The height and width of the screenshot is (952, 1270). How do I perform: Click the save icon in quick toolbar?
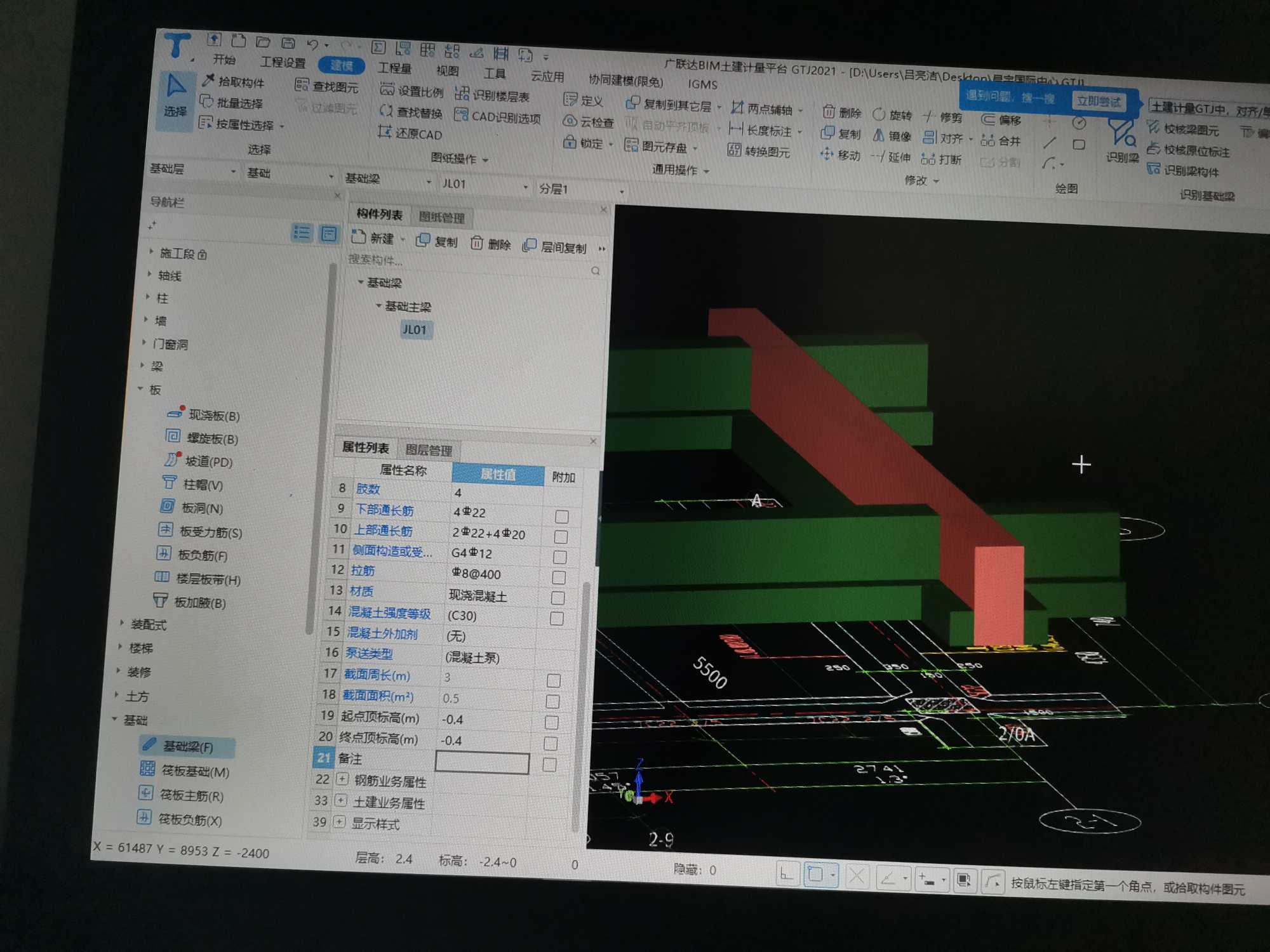click(x=288, y=43)
